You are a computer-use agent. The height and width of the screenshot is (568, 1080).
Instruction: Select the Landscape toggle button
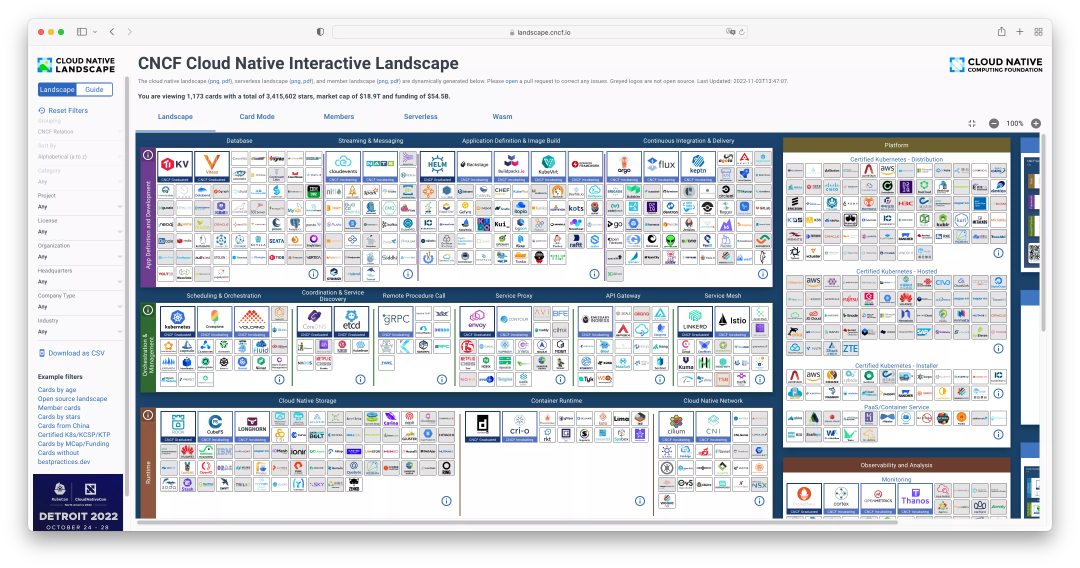[57, 90]
